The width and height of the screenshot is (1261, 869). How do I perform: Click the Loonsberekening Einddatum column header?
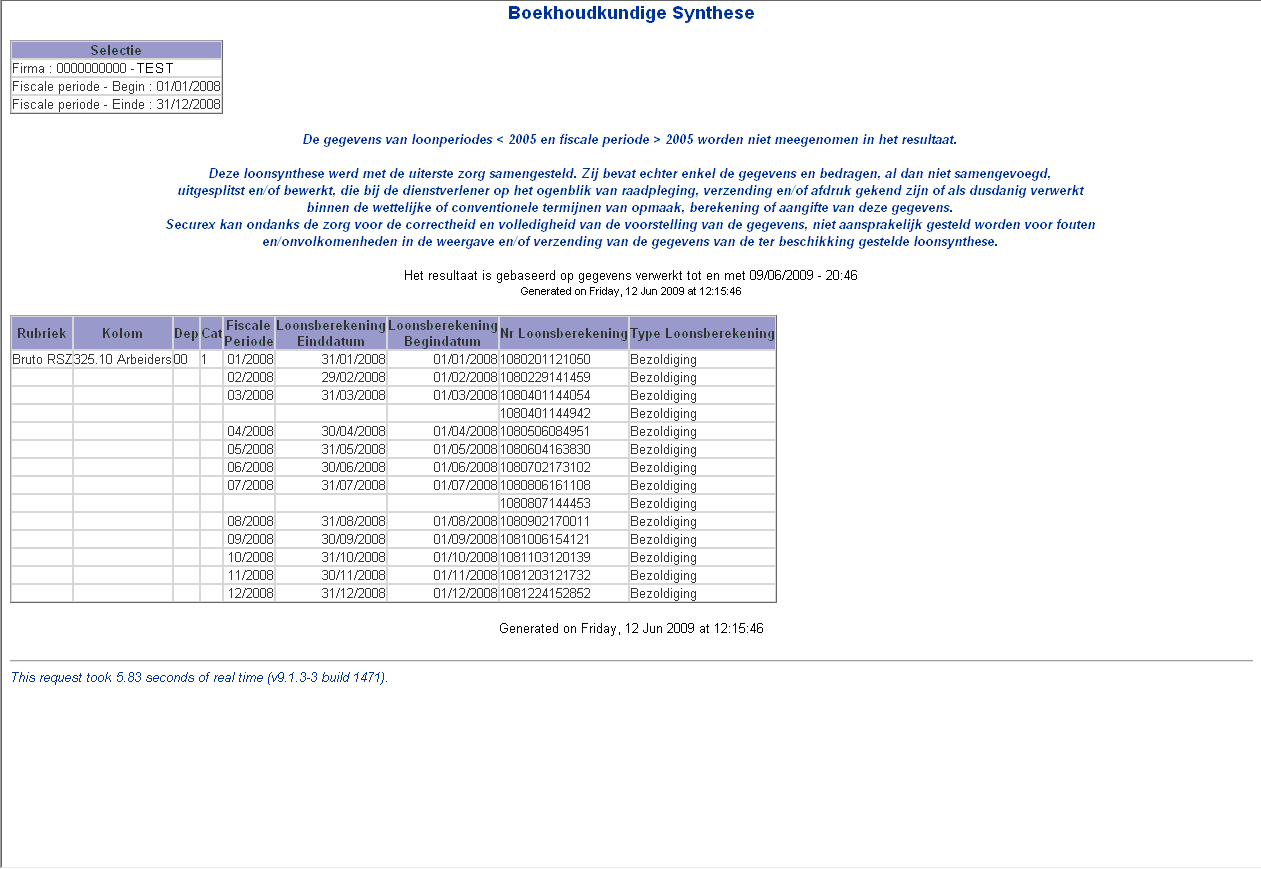[331, 333]
